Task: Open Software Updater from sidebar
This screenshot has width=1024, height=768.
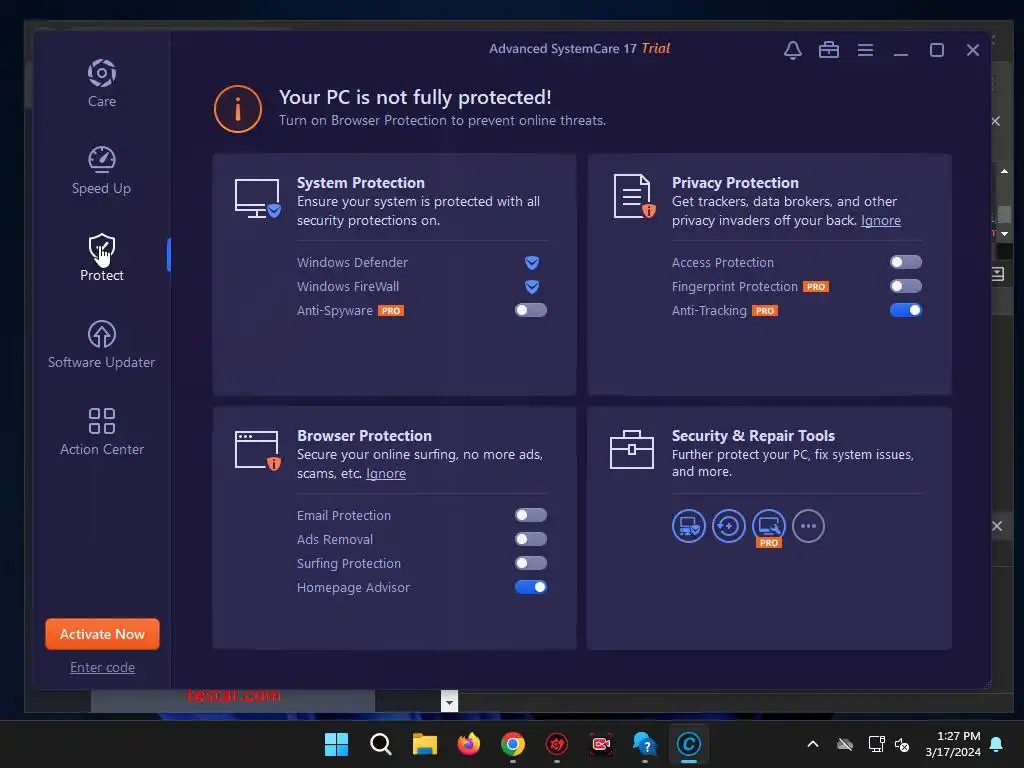Action: pos(101,344)
